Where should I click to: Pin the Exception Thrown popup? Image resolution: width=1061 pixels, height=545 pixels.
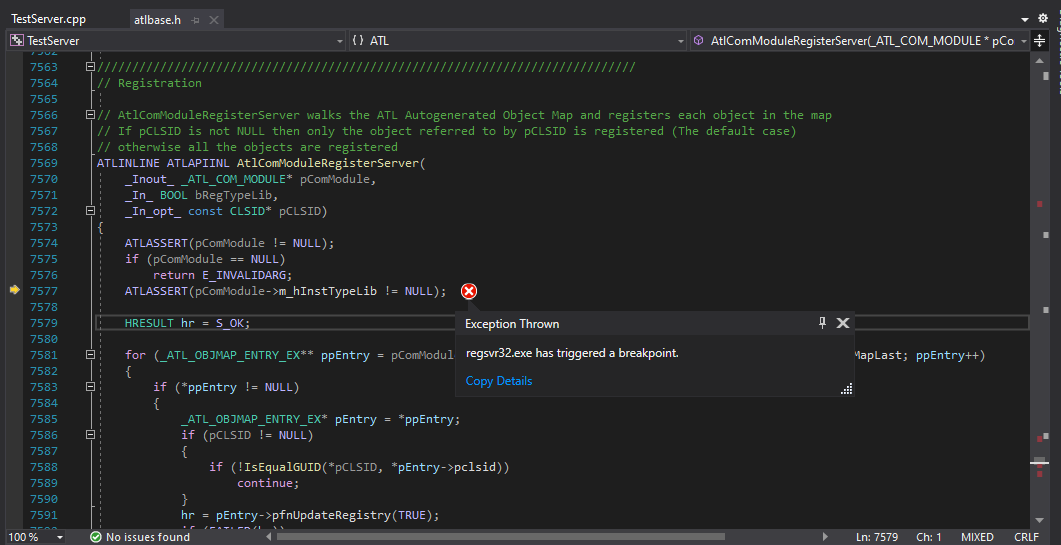822,323
